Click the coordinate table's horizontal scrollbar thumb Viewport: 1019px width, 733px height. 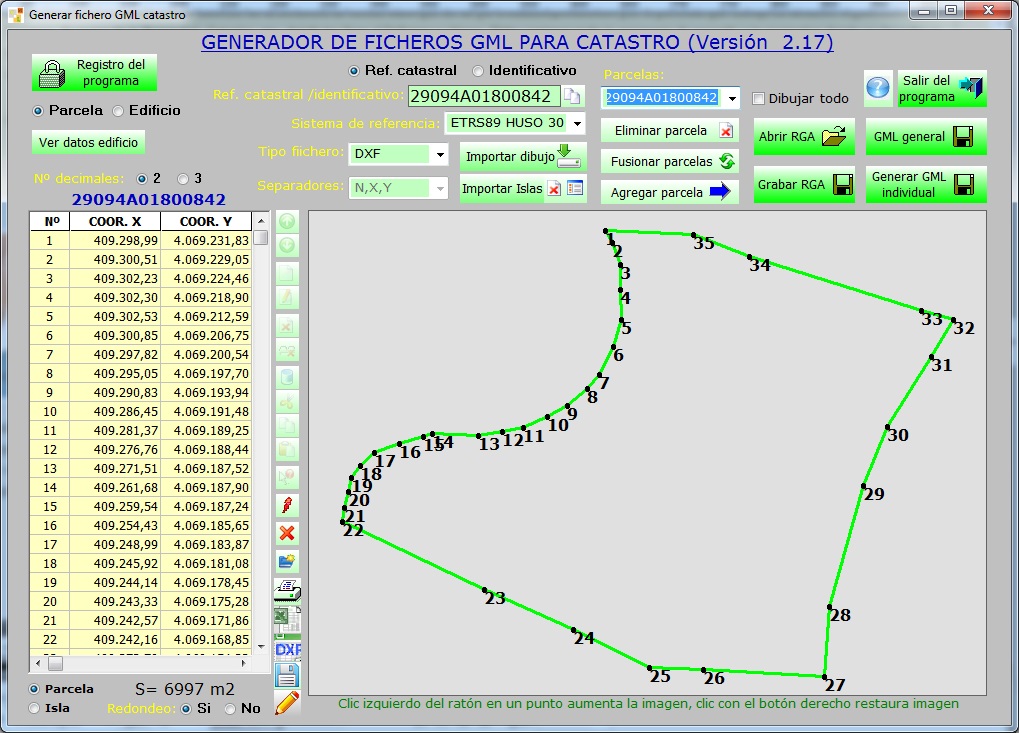point(55,663)
